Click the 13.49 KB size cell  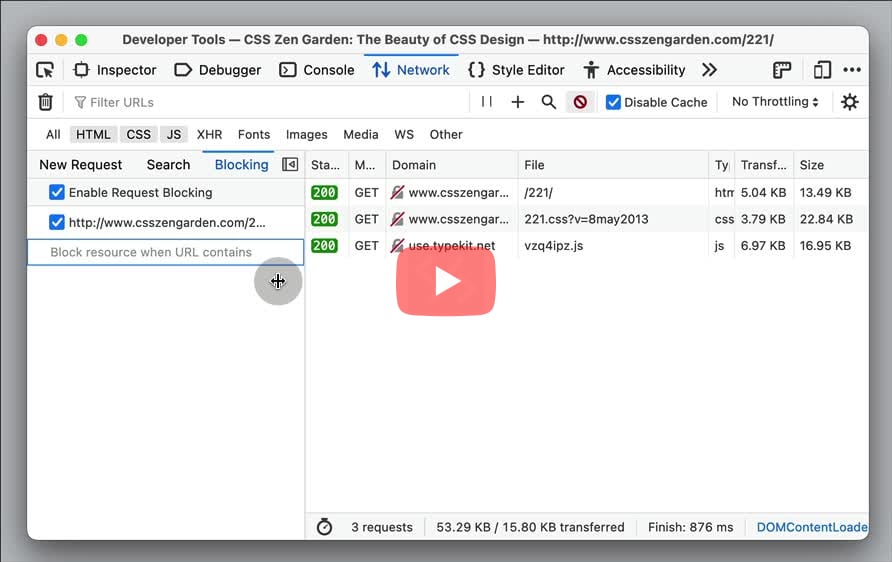[825, 192]
